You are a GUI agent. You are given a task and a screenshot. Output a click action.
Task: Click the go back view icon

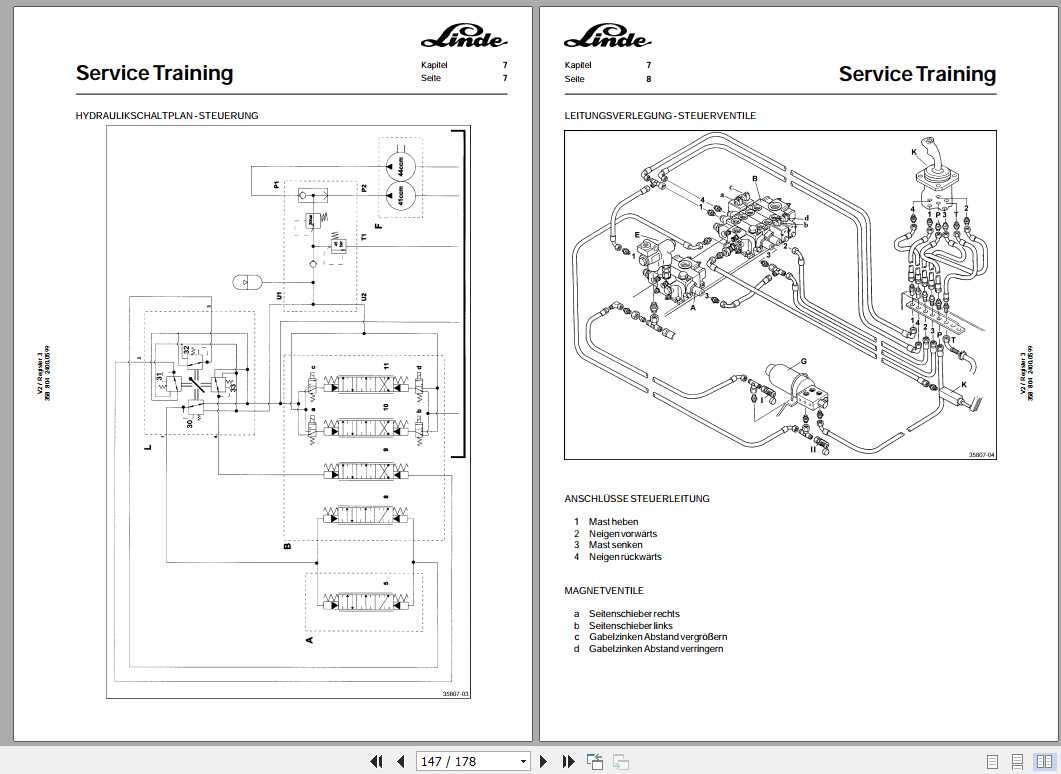coord(595,762)
